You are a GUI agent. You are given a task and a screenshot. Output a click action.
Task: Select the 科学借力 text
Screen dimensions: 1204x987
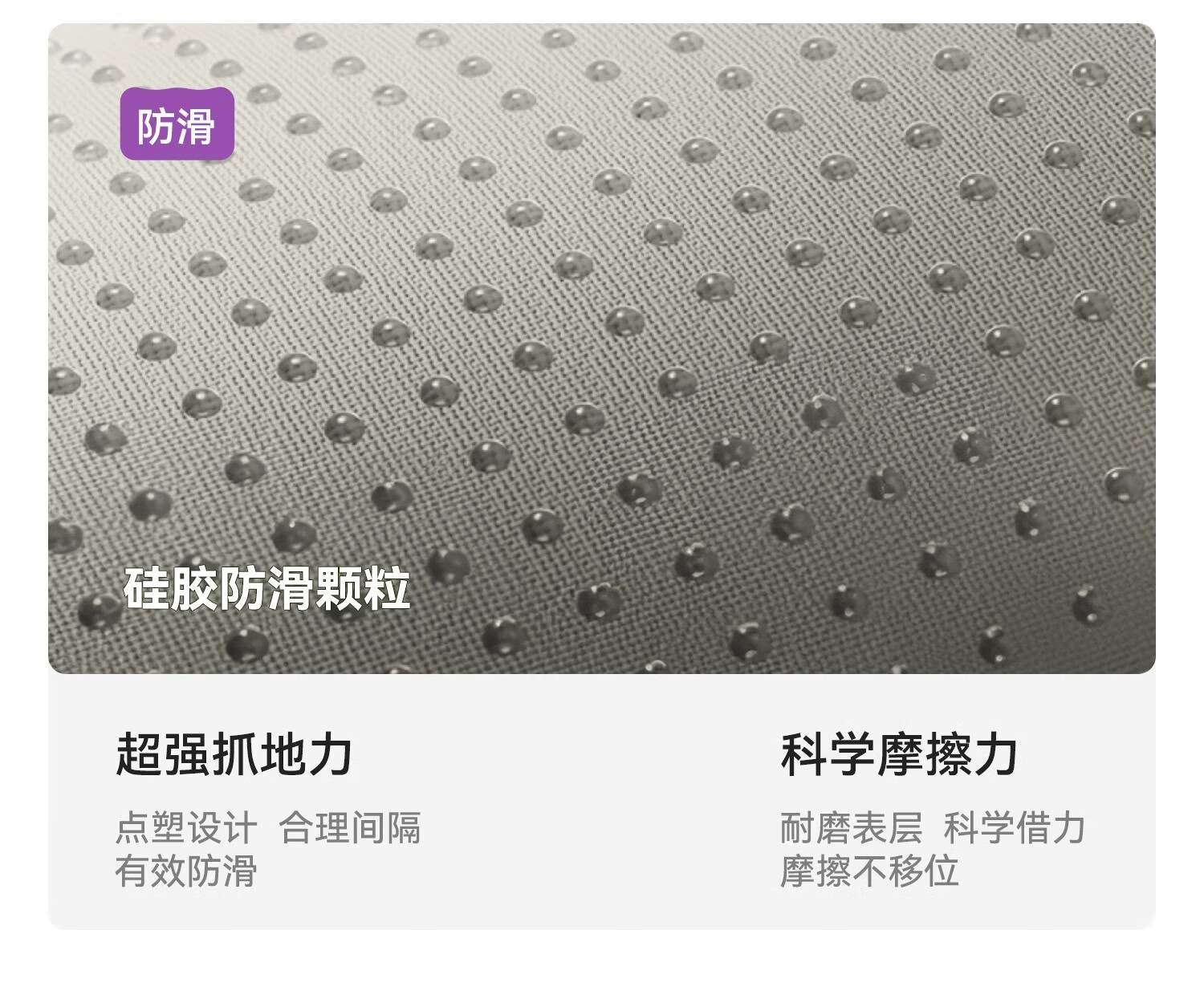click(x=1015, y=828)
